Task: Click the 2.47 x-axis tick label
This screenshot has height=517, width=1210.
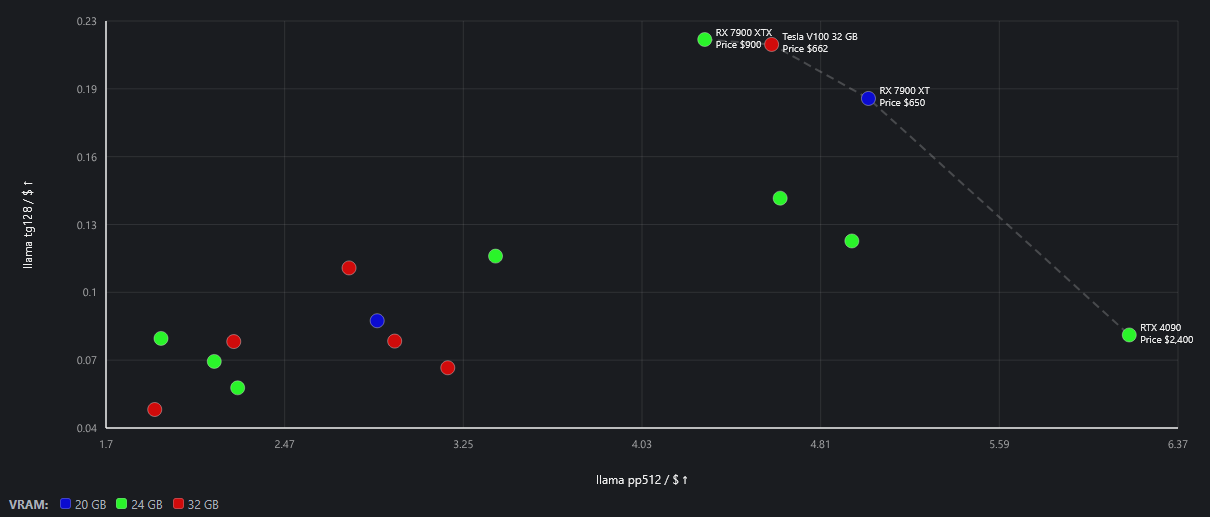Action: tap(284, 444)
